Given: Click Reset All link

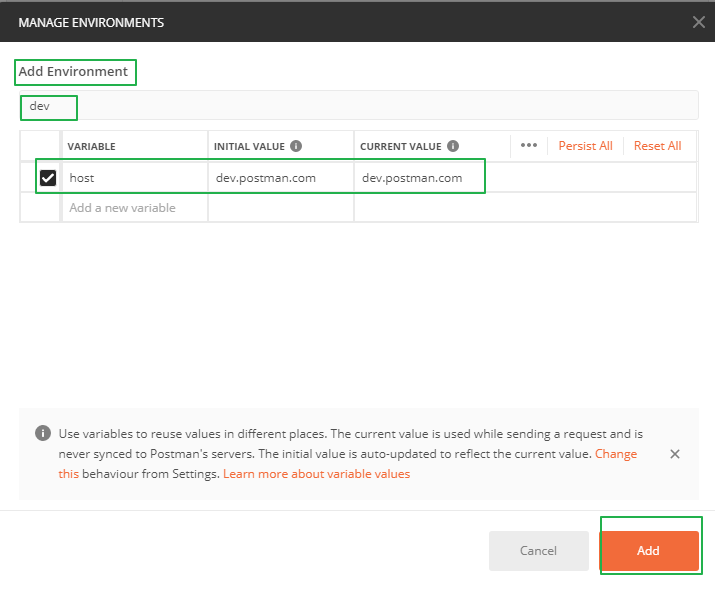Looking at the screenshot, I should 657,146.
